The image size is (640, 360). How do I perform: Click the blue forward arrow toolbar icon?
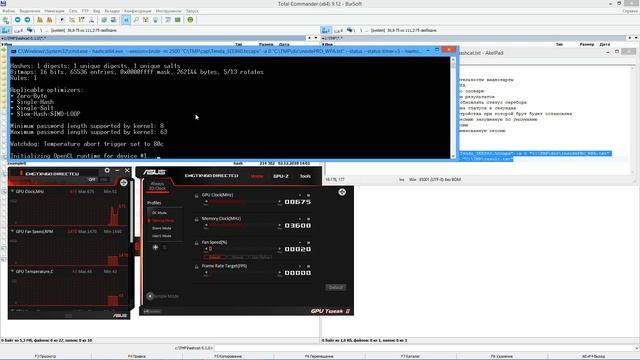(x=27, y=20)
